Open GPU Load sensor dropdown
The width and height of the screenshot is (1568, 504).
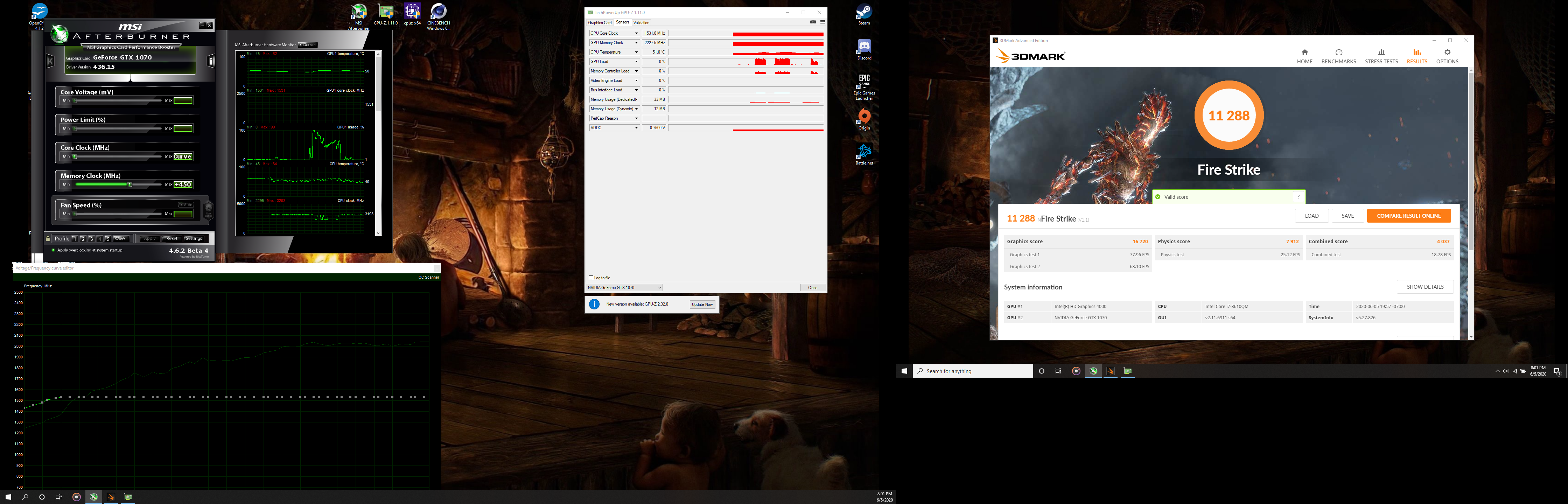(637, 62)
